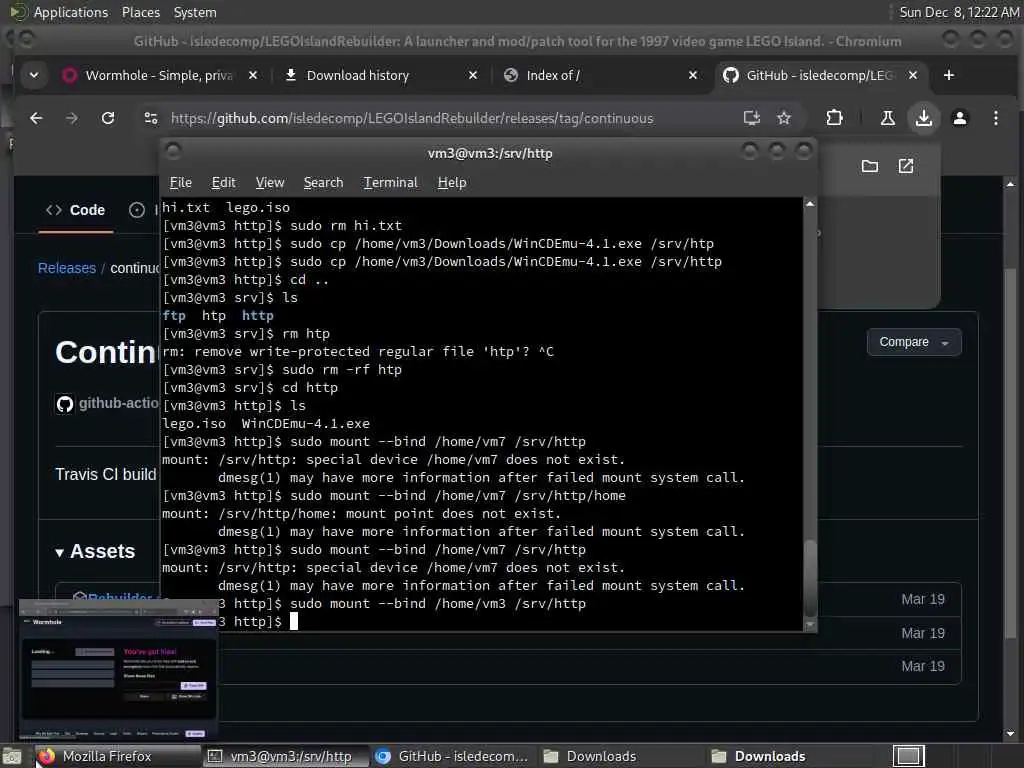Go forward in Chromium history
Screen dimensions: 1024x768
(x=72, y=118)
